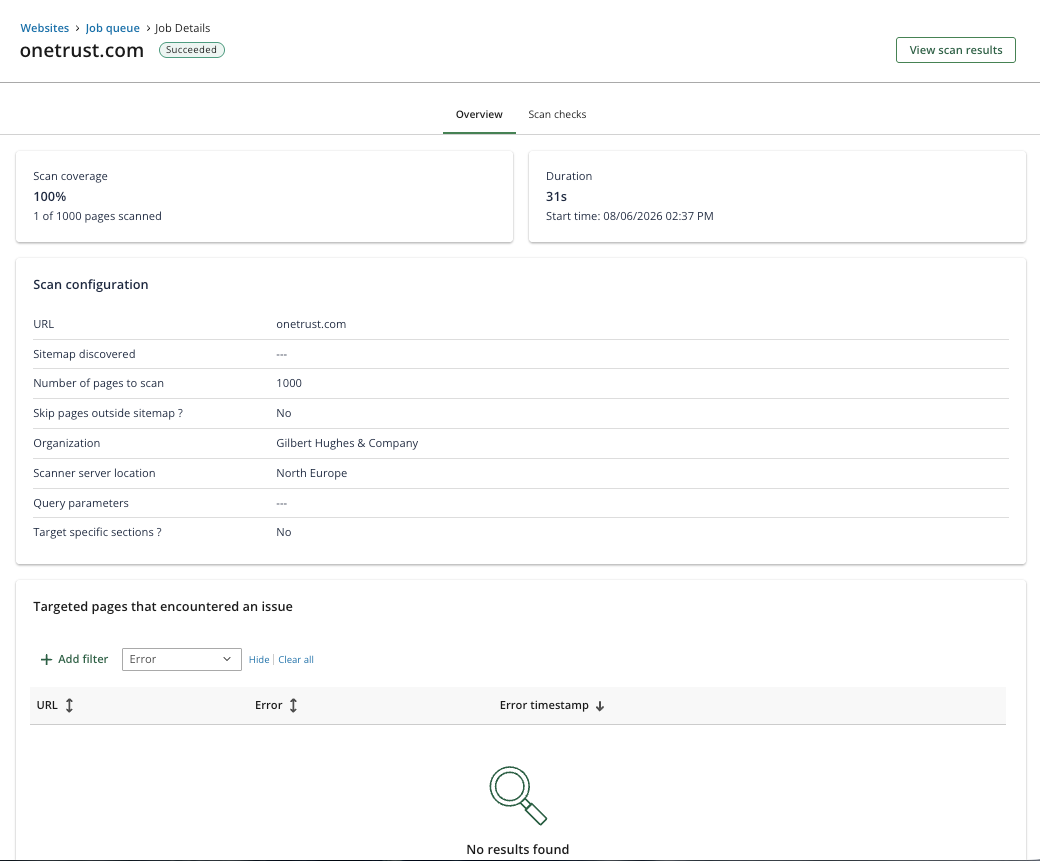Click the Scan configuration heading
Image resolution: width=1040 pixels, height=861 pixels.
(x=91, y=284)
